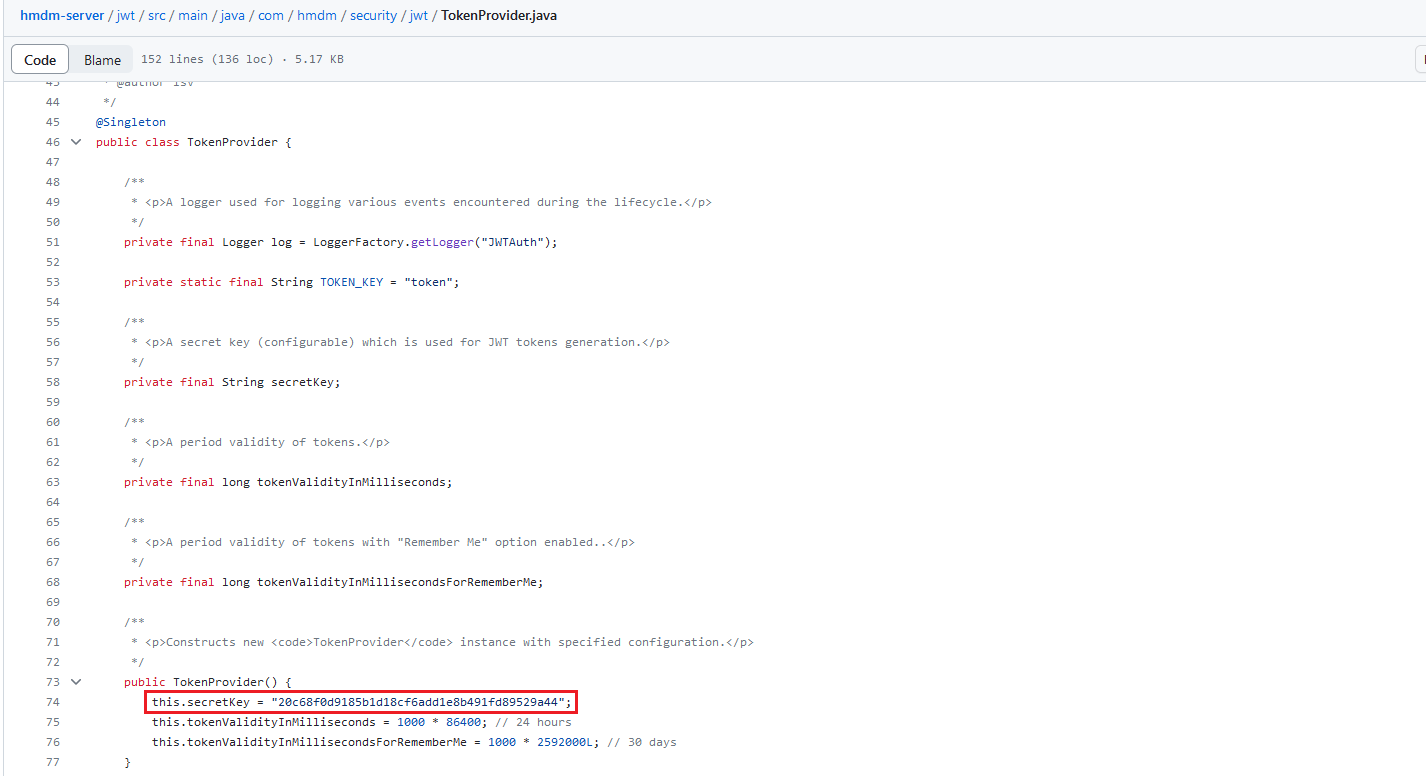
Task: Click the @Singleton annotation
Action: point(131,122)
